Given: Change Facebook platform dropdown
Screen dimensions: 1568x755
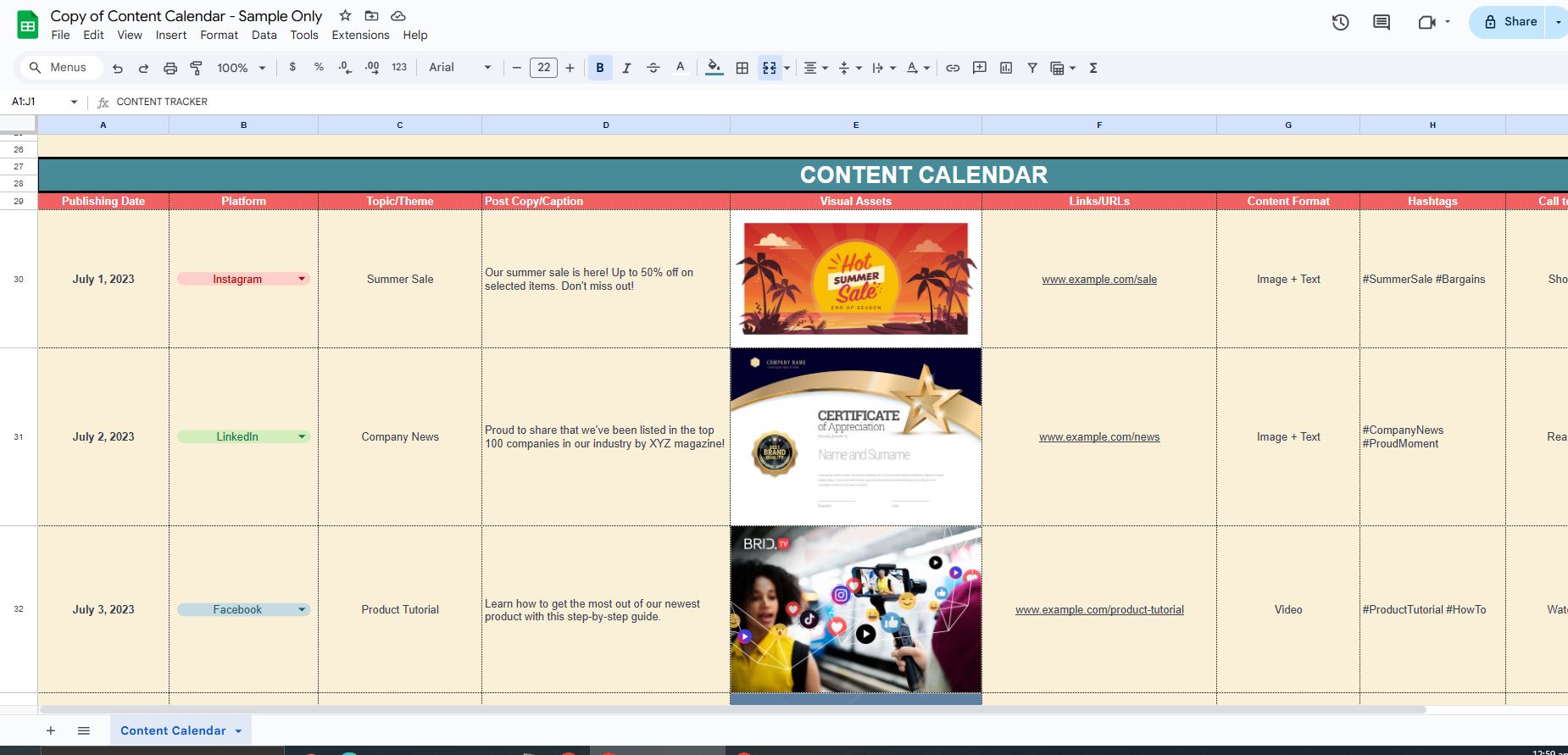Looking at the screenshot, I should (x=242, y=609).
